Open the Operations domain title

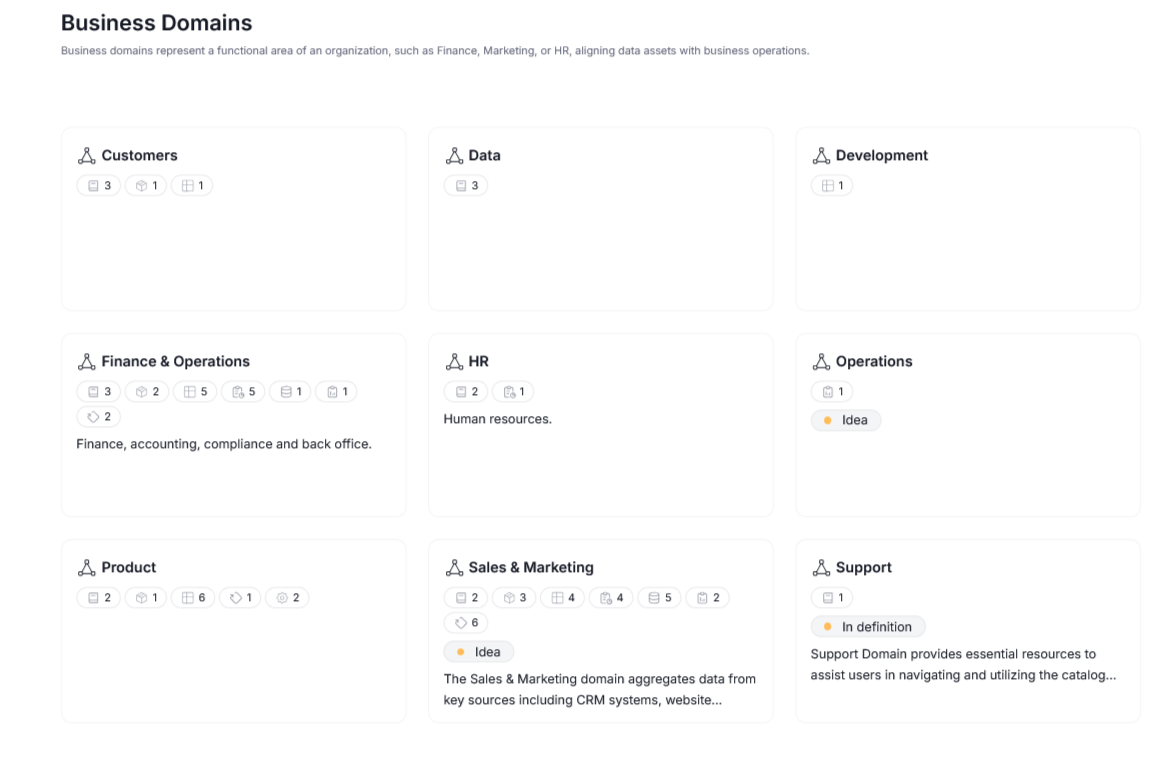coord(873,362)
